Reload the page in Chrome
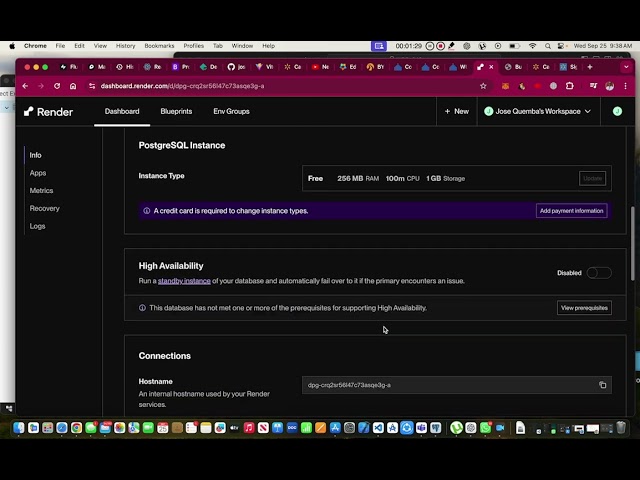The height and width of the screenshot is (480, 640). pyautogui.click(x=57, y=86)
